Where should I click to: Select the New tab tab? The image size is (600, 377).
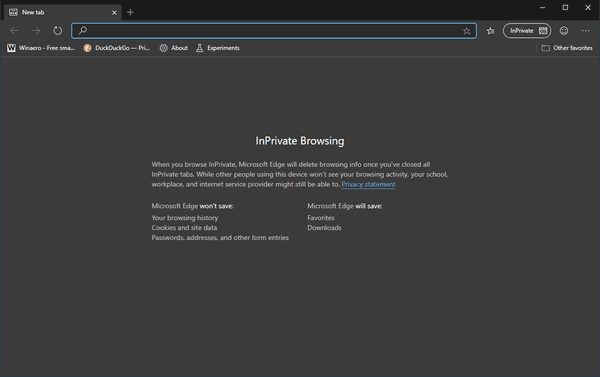[x=63, y=12]
